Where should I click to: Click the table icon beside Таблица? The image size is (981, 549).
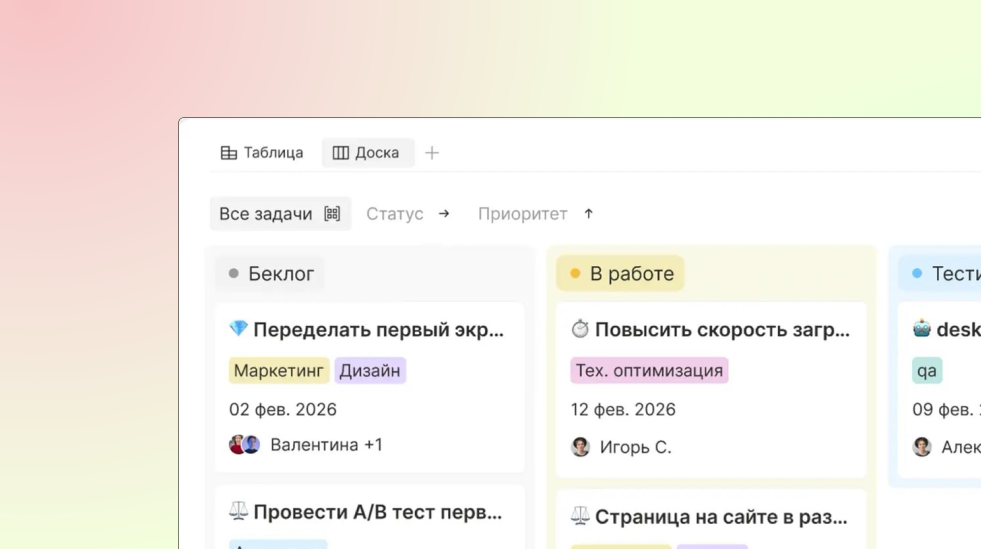coord(229,153)
